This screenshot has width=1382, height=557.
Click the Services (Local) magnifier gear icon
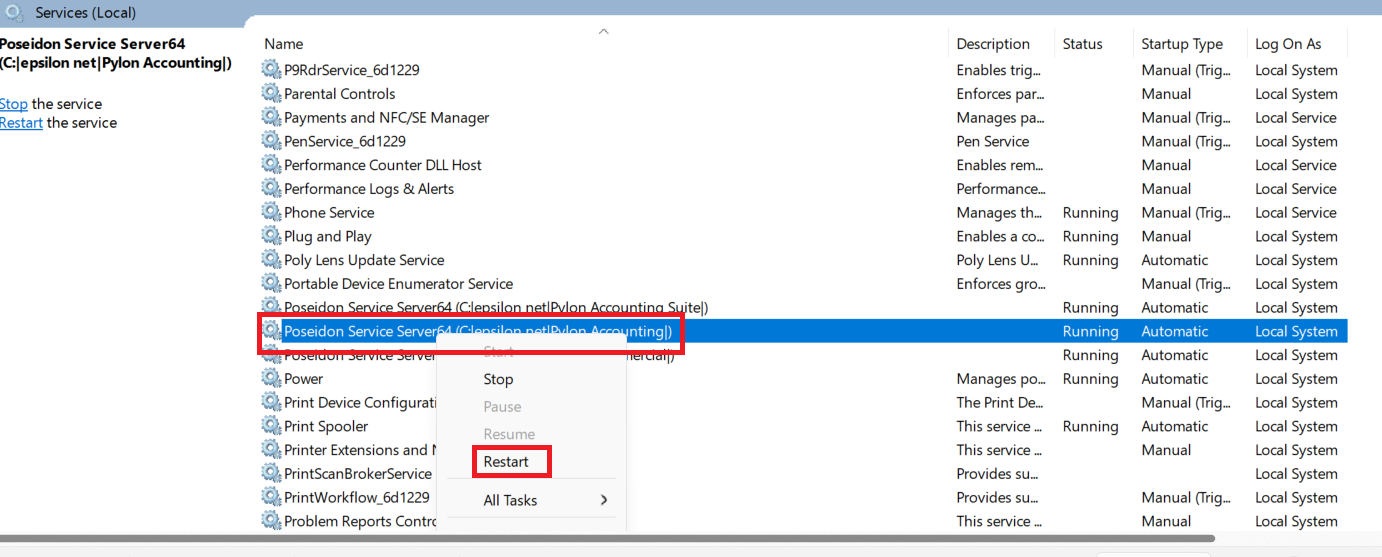click(x=15, y=13)
